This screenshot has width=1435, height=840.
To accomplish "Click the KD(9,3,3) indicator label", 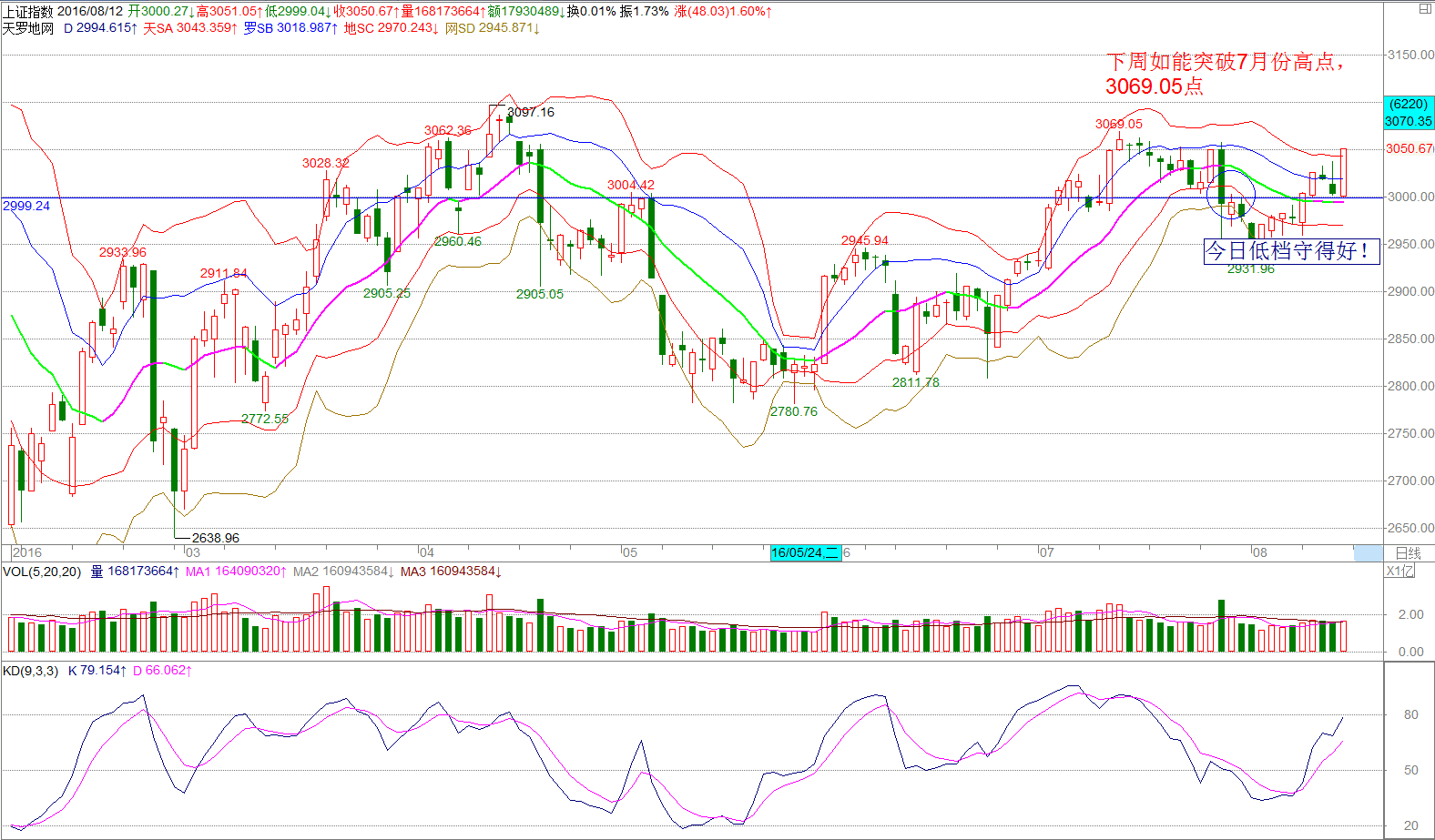I will [x=30, y=671].
